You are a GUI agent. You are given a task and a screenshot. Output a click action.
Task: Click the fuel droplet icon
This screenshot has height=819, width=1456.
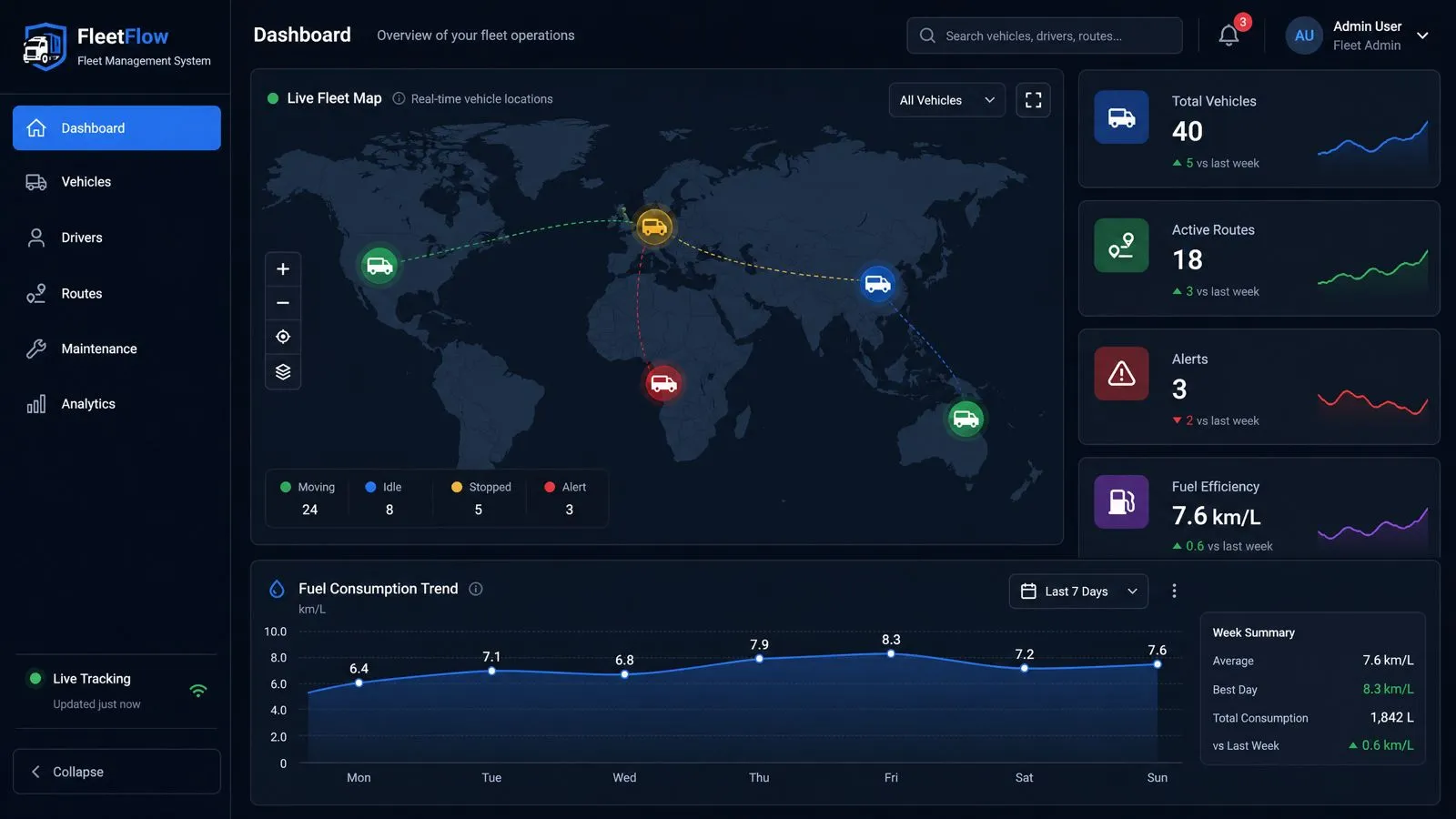click(277, 589)
